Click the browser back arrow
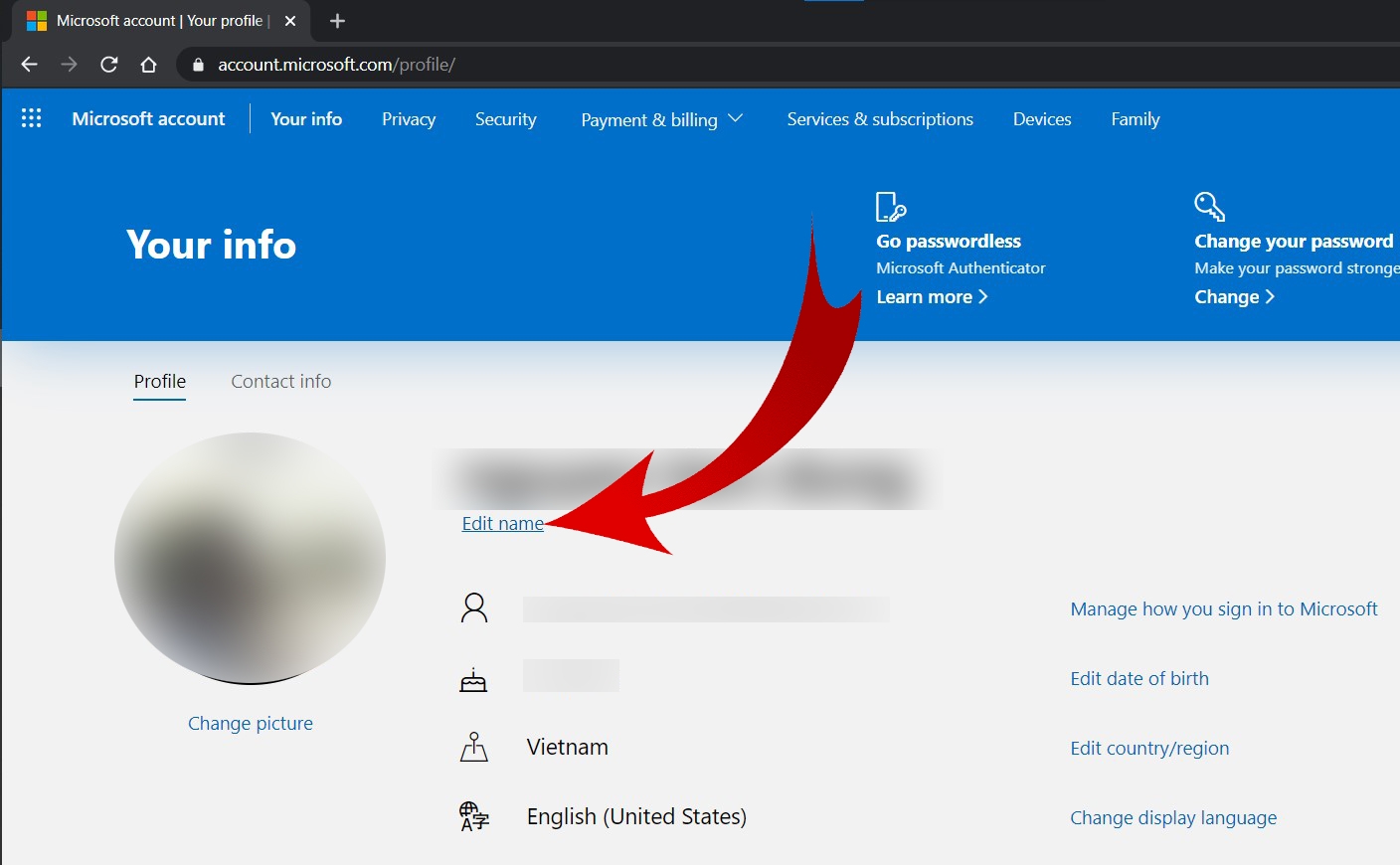 point(29,65)
